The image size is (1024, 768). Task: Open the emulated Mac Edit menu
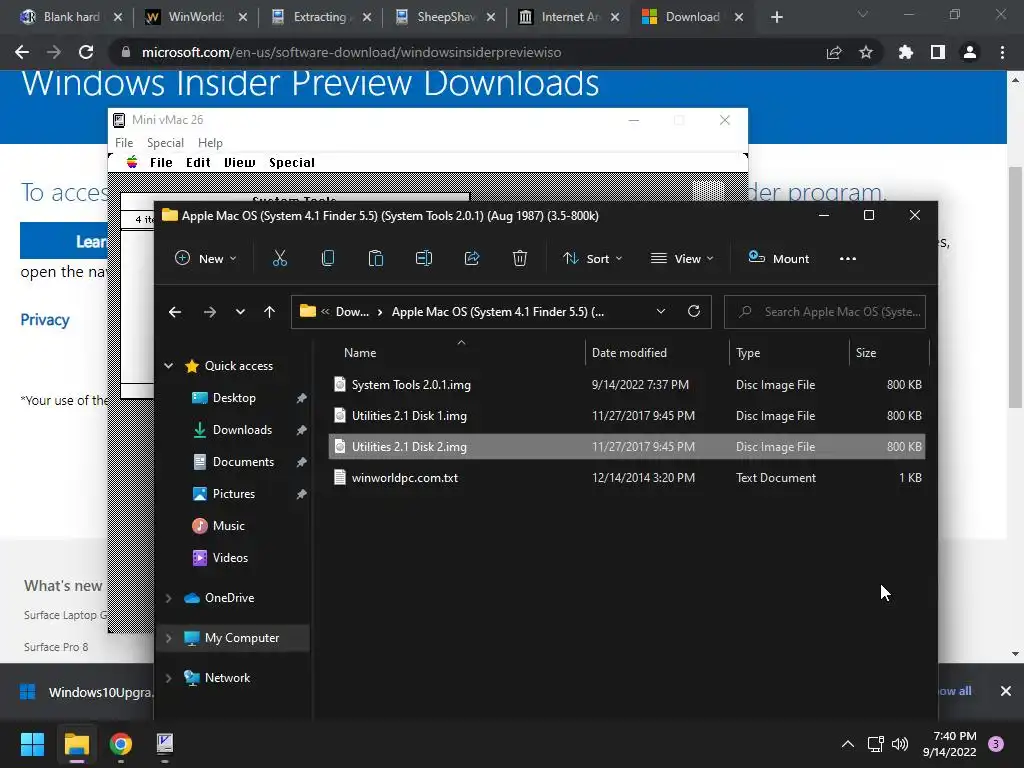tap(198, 163)
